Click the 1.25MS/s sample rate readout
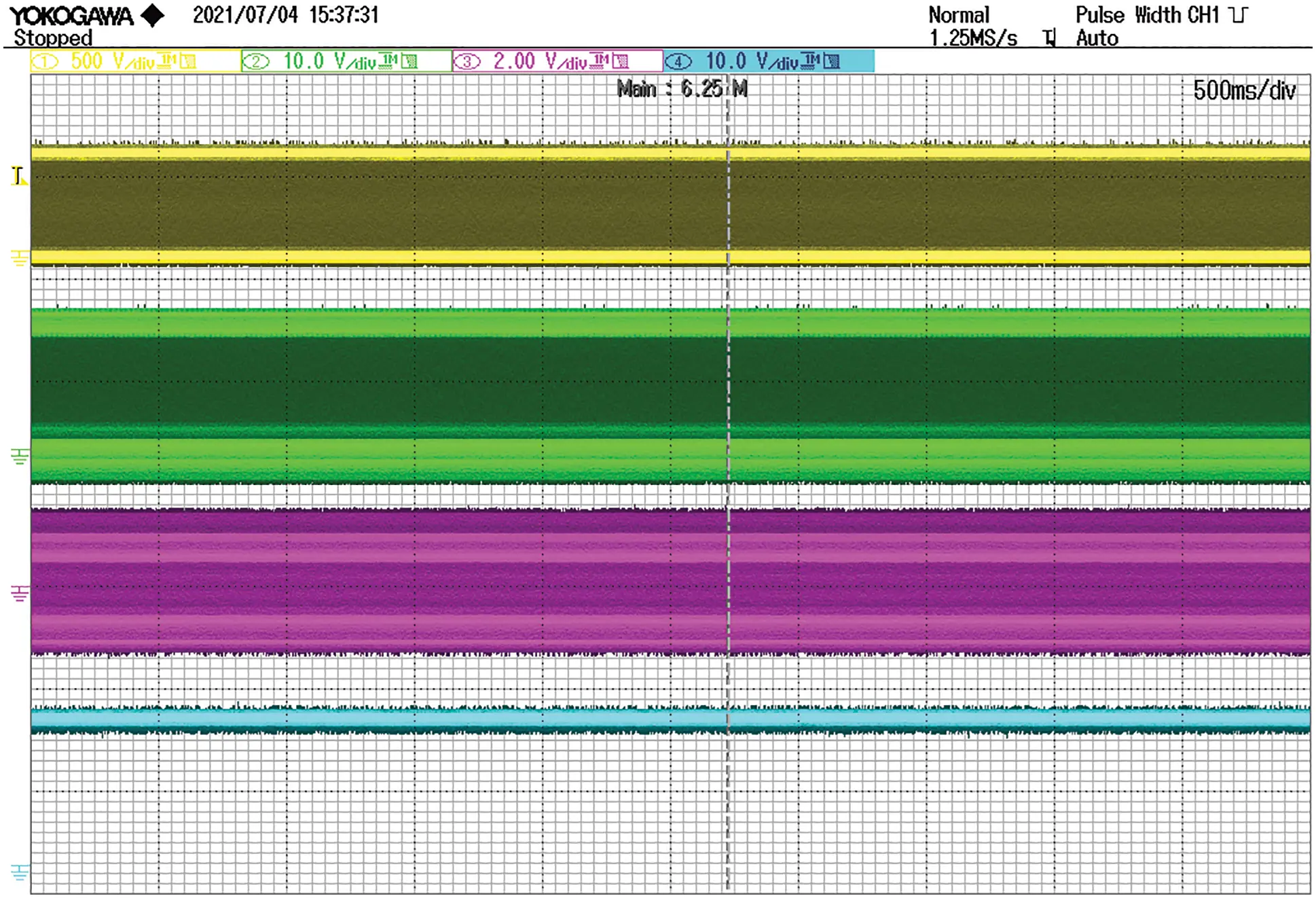 click(972, 38)
